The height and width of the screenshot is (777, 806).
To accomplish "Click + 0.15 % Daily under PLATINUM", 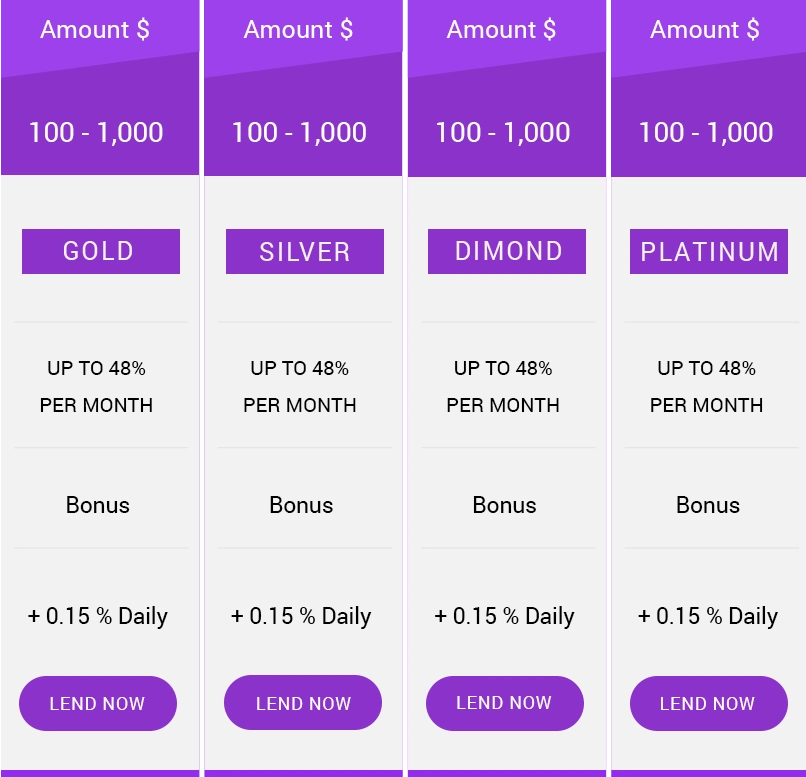I will pos(707,616).
